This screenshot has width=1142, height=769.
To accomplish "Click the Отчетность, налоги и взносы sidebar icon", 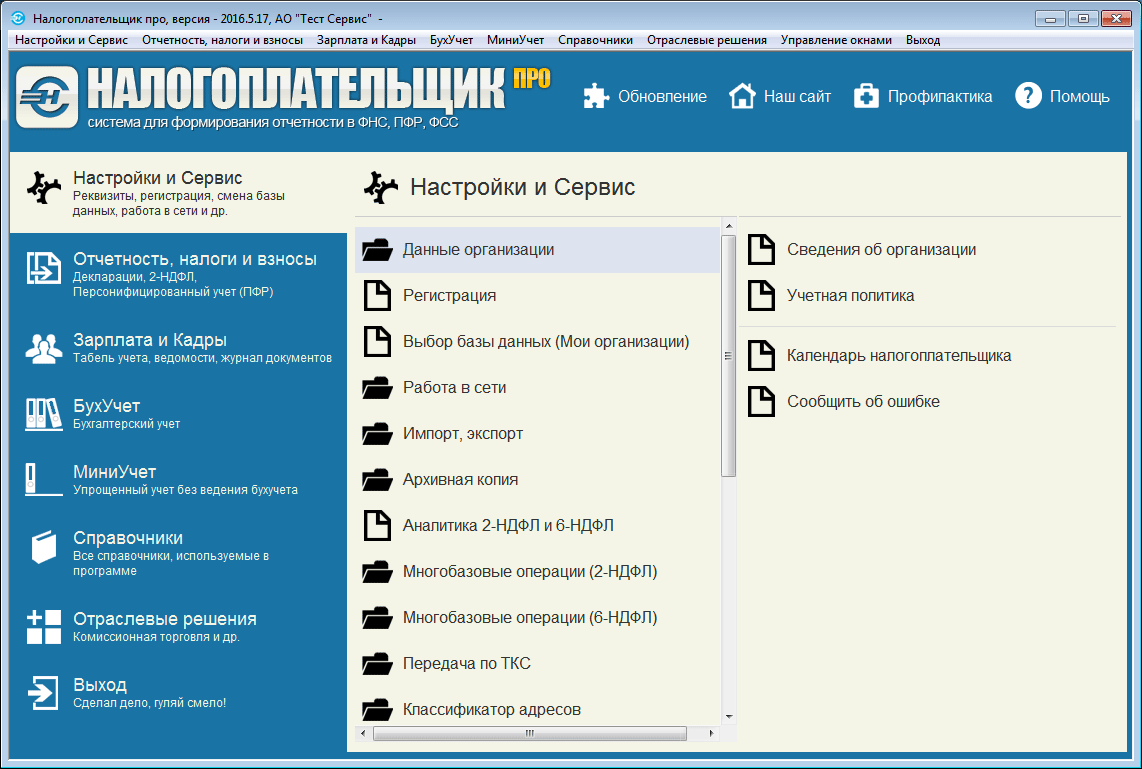I will tap(44, 267).
